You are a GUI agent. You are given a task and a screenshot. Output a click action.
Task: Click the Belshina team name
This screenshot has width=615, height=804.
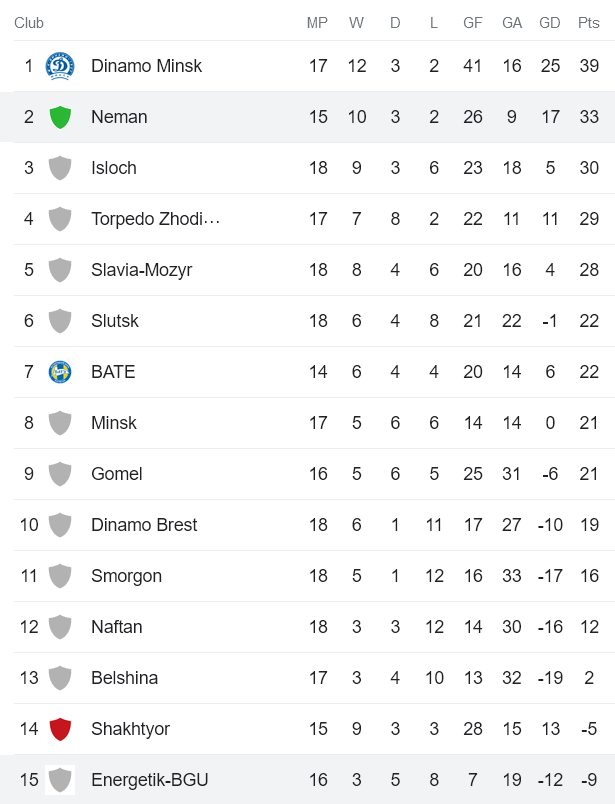[x=124, y=678]
